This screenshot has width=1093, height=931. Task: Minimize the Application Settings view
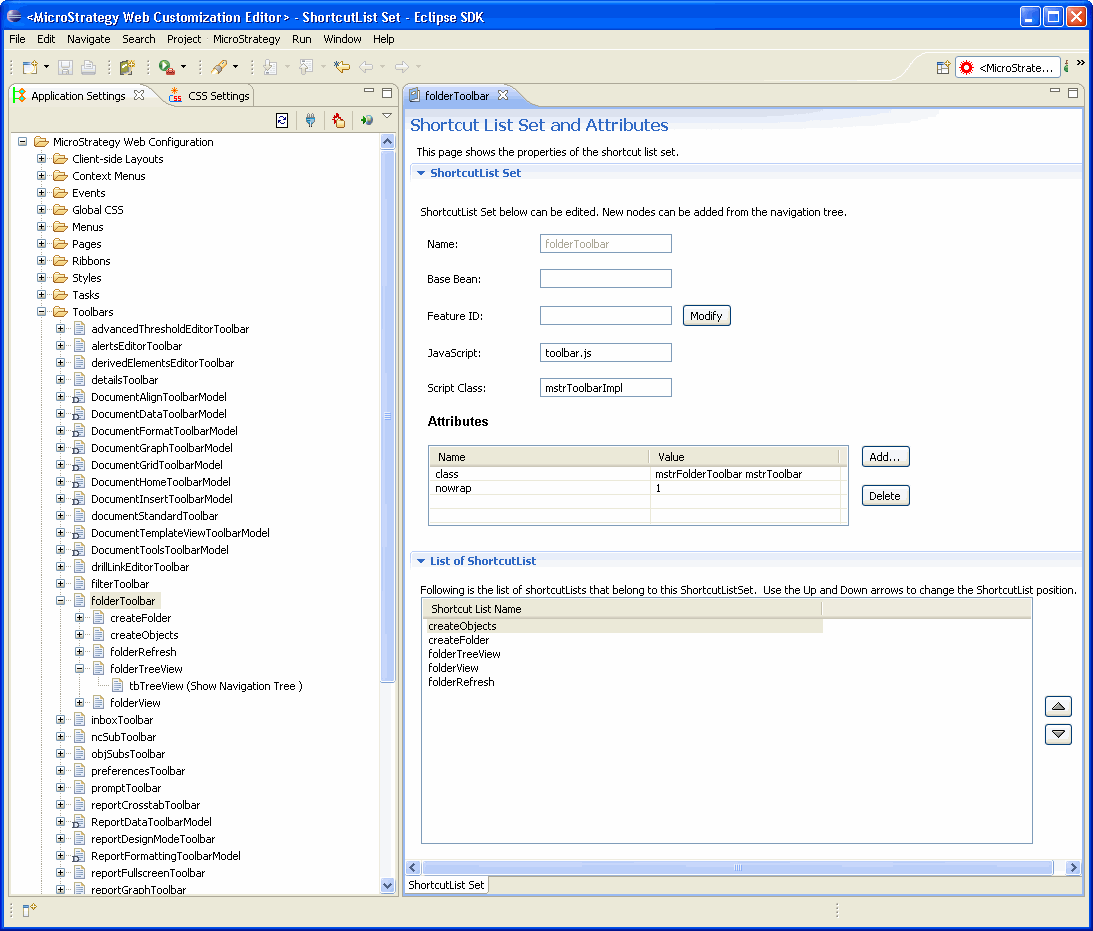pyautogui.click(x=369, y=91)
